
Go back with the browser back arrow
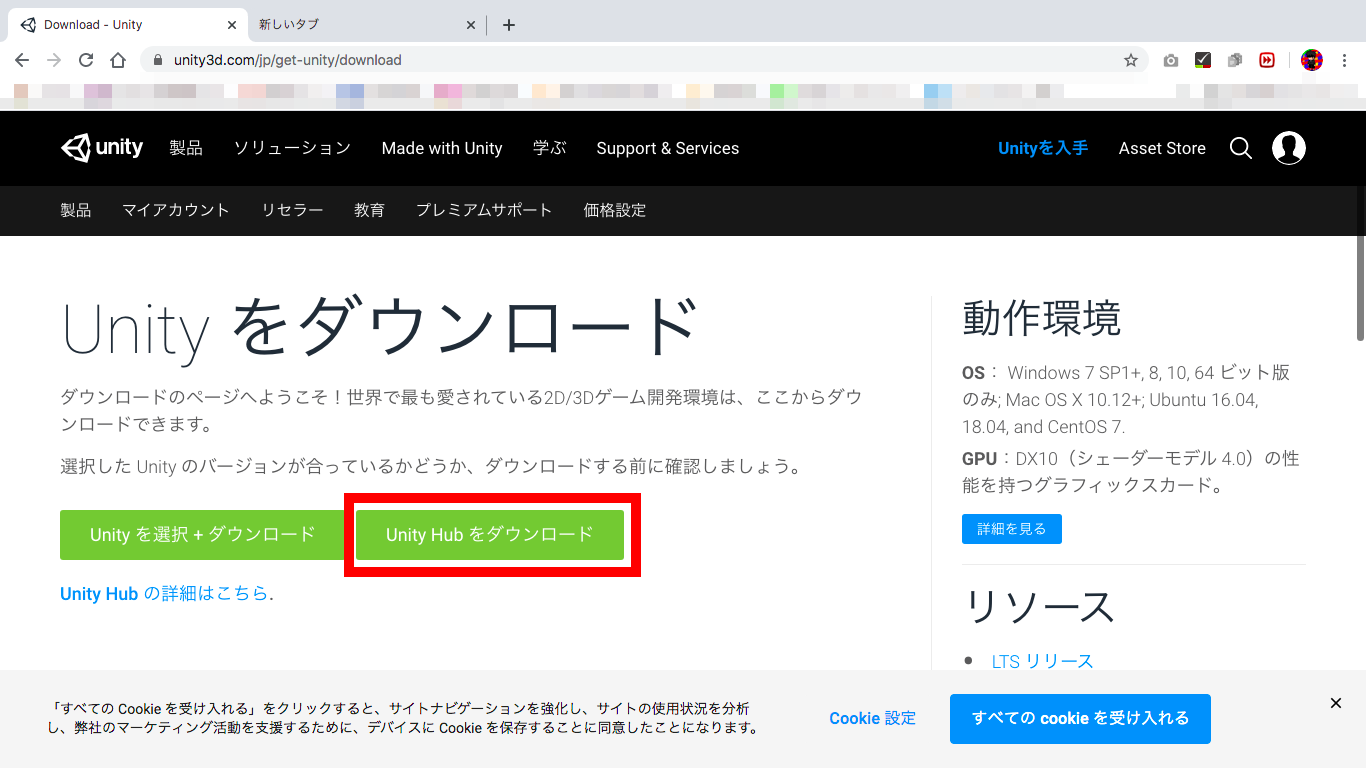click(x=22, y=60)
